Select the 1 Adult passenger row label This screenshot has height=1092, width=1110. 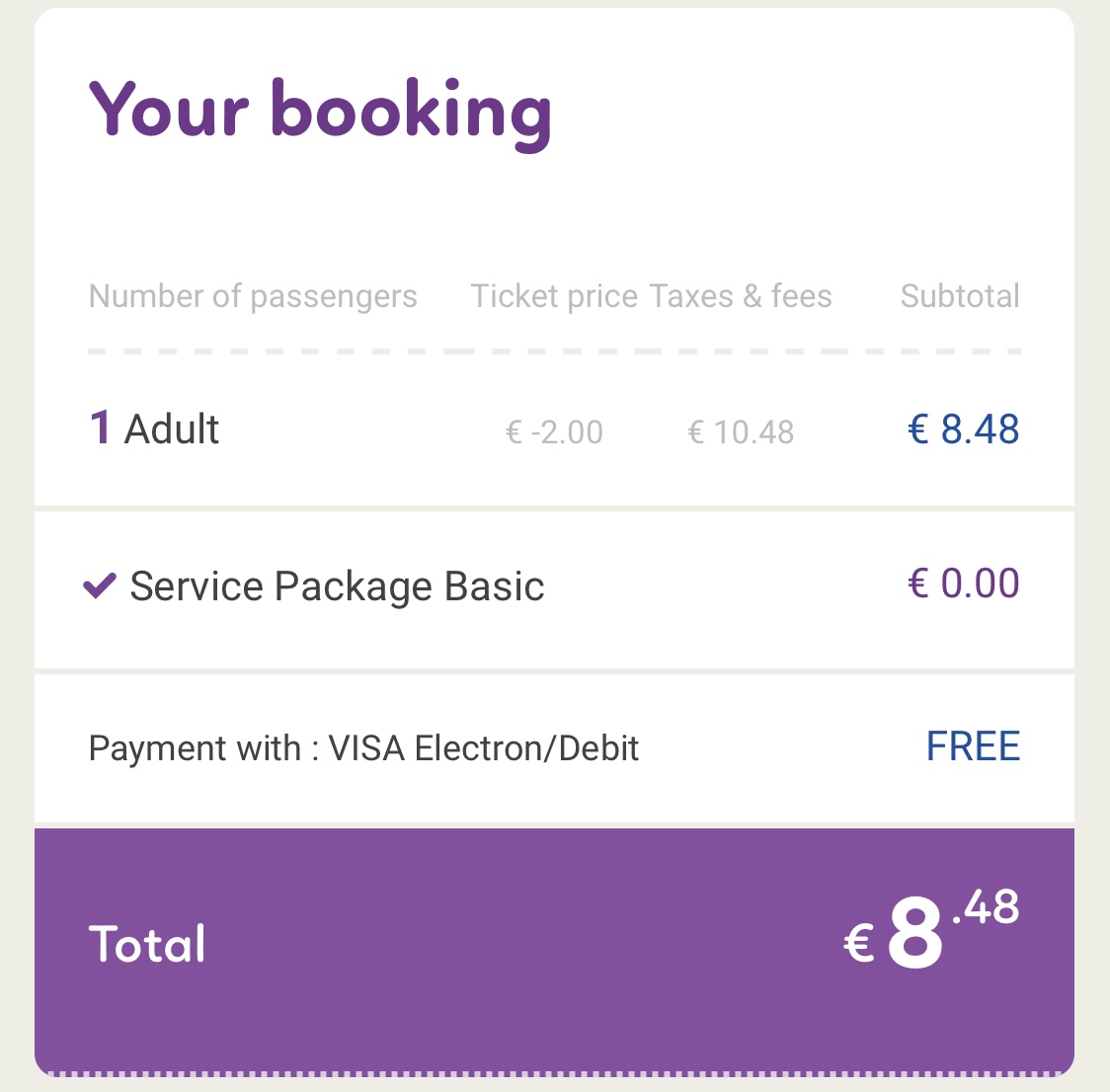pos(154,429)
